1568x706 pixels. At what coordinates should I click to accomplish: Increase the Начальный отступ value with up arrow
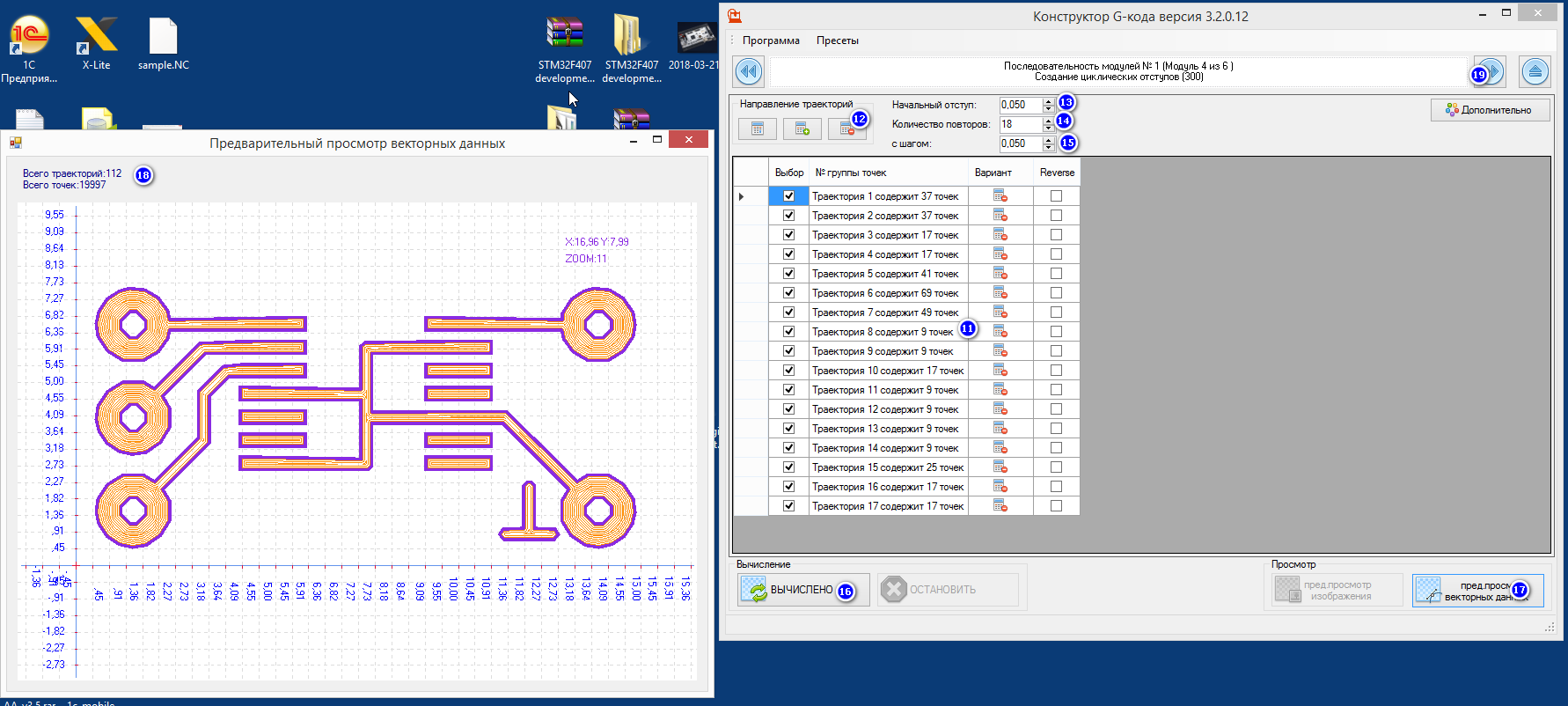point(1048,101)
